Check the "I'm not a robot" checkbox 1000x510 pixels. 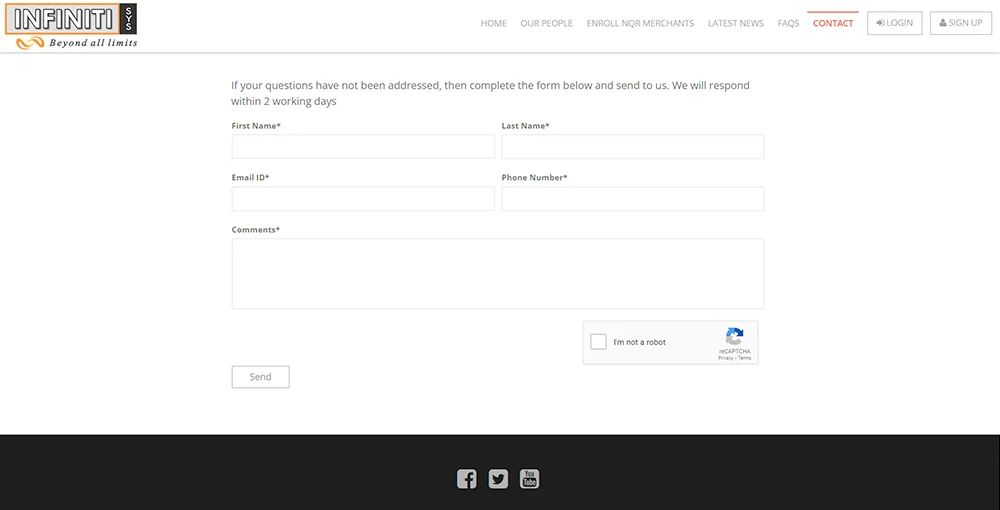(598, 342)
